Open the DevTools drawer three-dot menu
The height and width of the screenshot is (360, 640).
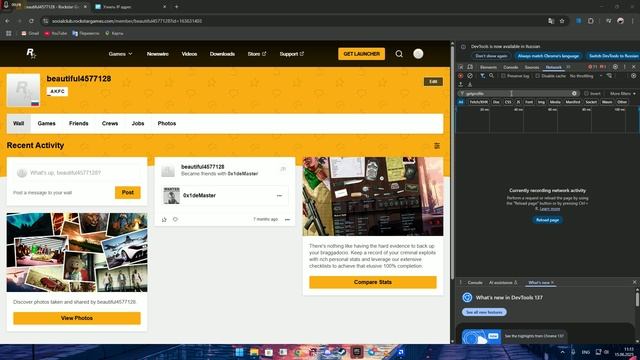[461, 282]
